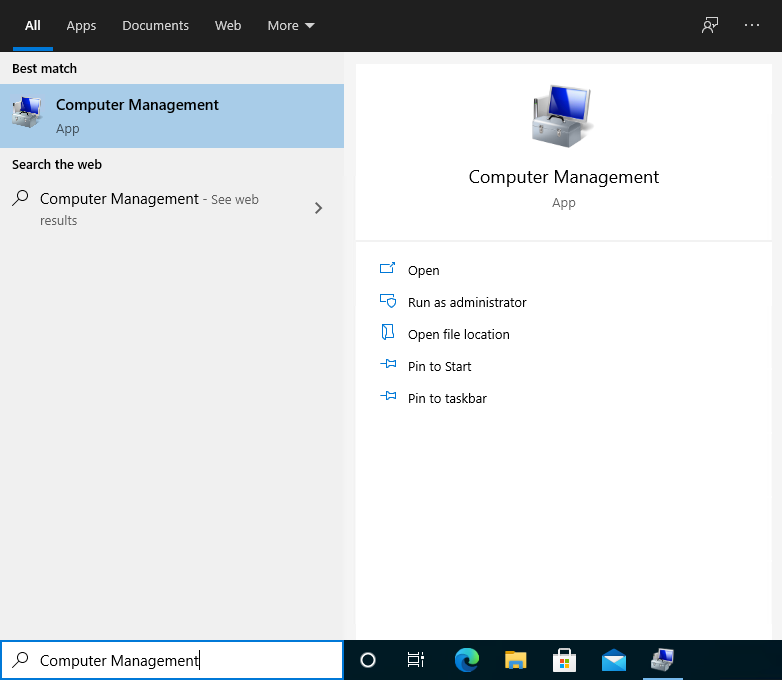The width and height of the screenshot is (782, 680).
Task: Click the search text input field
Action: tap(172, 660)
